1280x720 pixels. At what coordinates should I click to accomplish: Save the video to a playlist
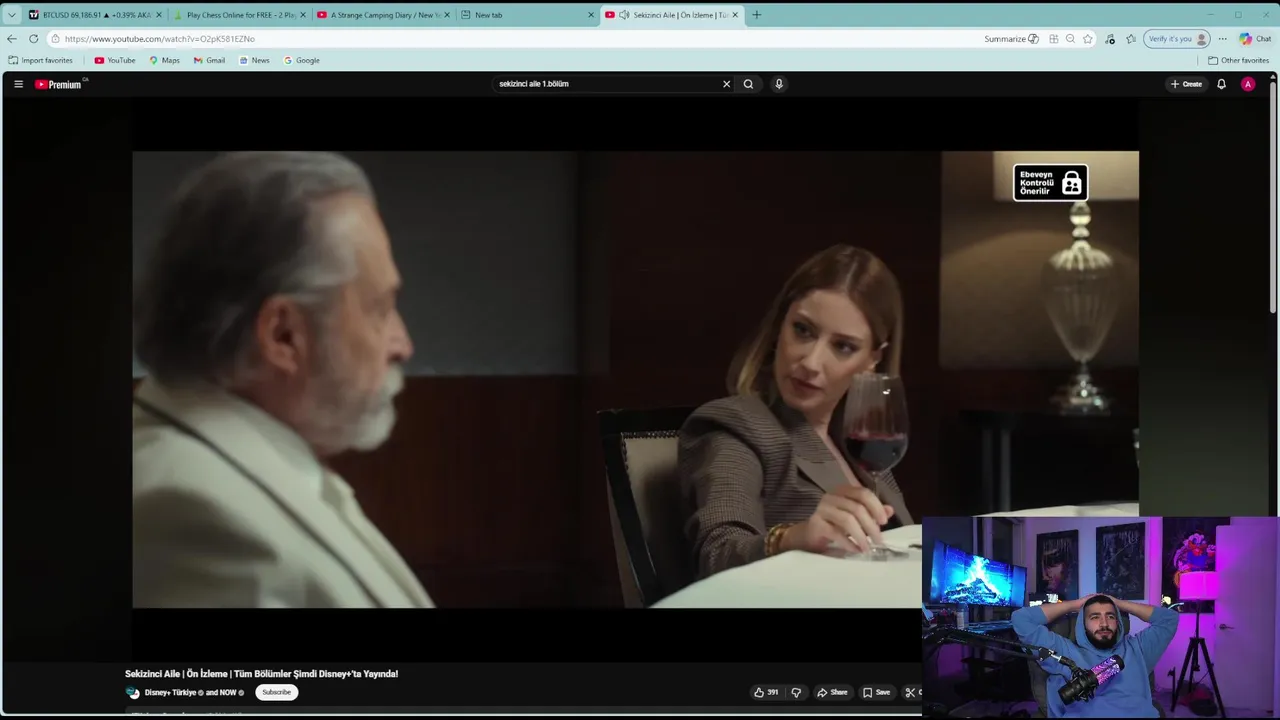click(876, 692)
